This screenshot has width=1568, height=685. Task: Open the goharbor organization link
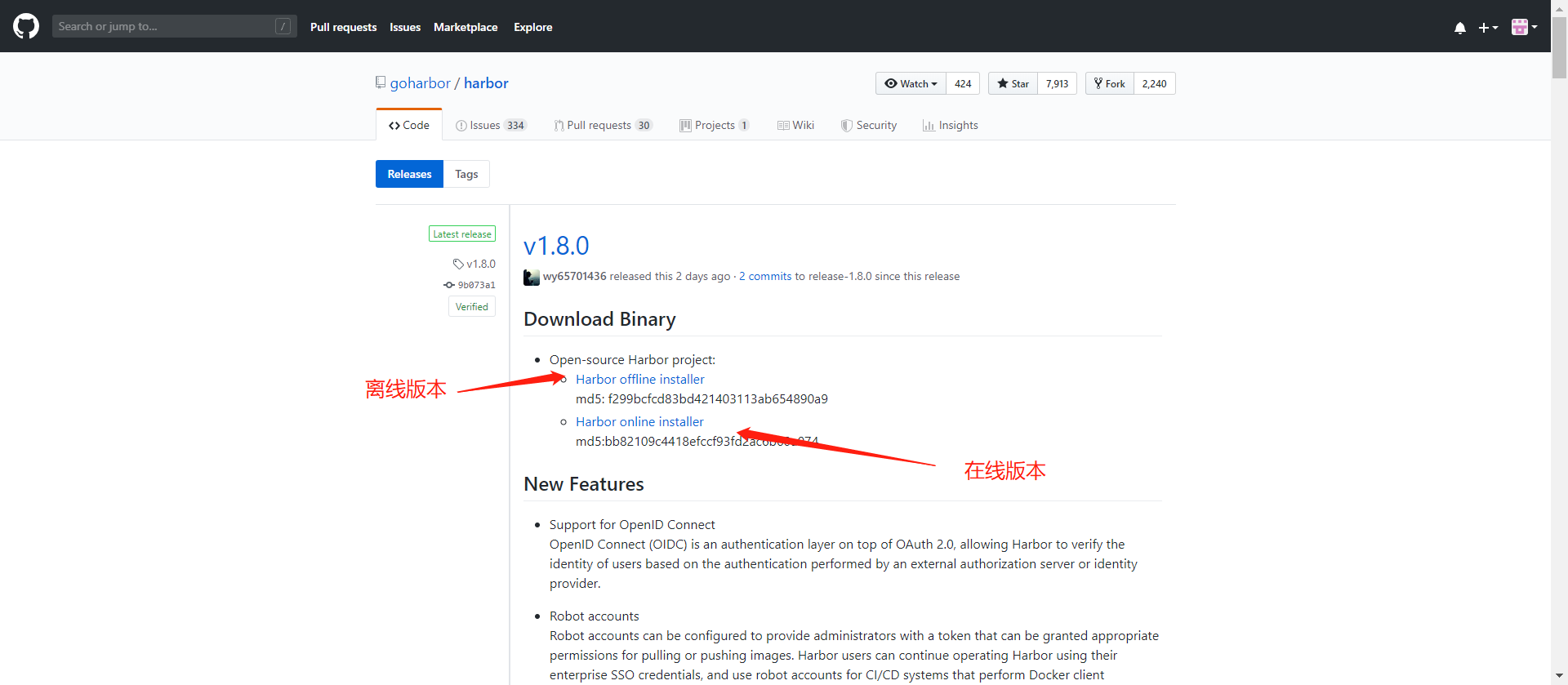420,83
